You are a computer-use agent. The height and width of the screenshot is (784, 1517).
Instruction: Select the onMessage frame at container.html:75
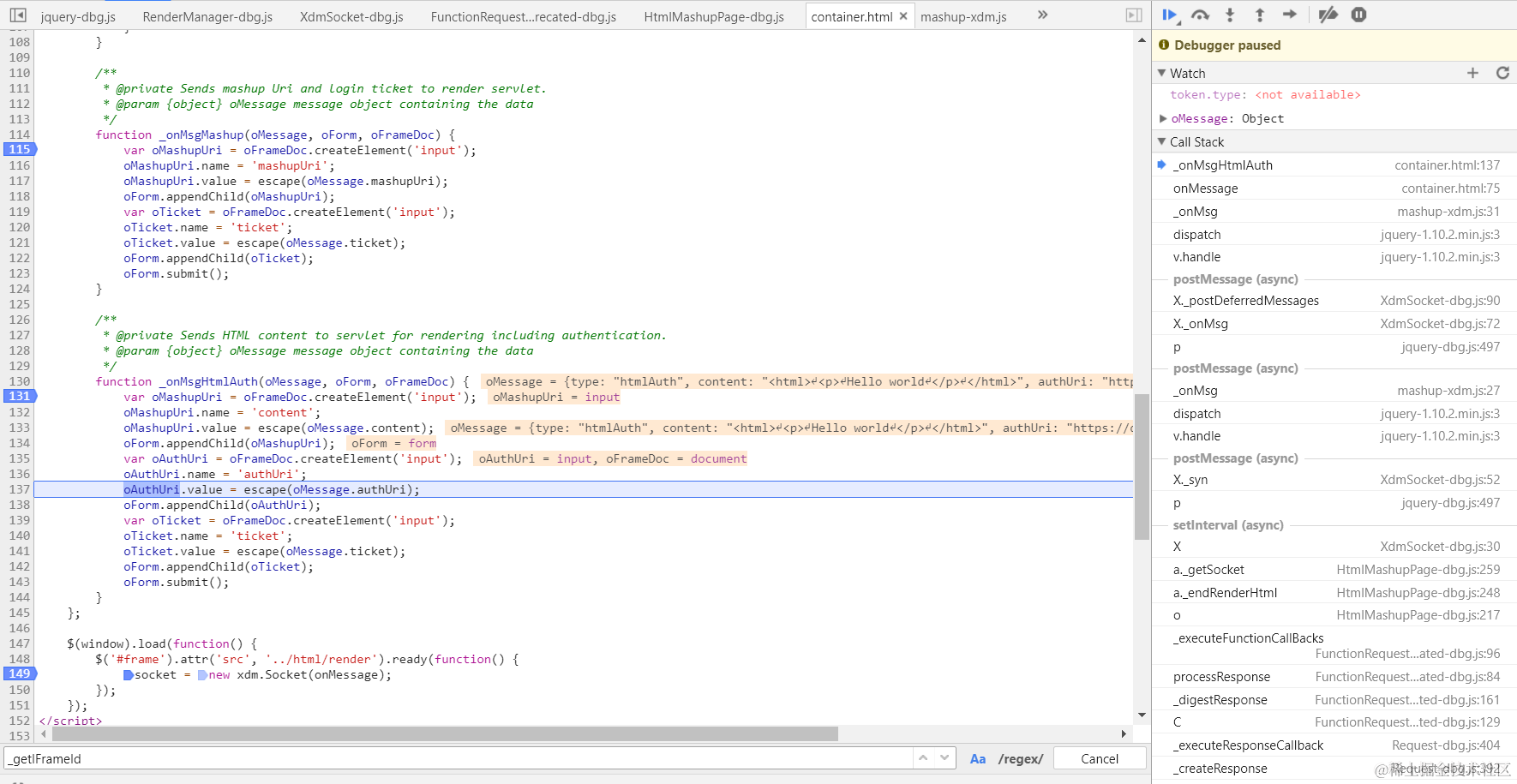pyautogui.click(x=1334, y=188)
